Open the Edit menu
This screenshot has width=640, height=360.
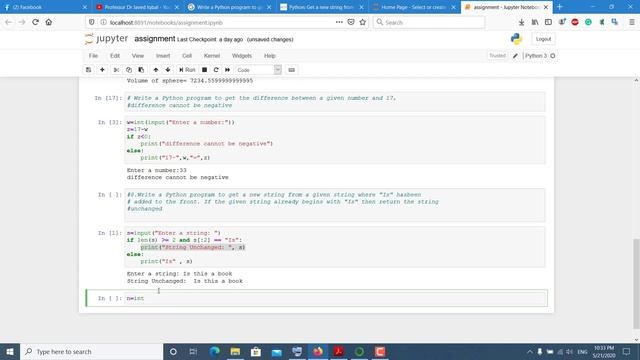pyautogui.click(x=115, y=56)
